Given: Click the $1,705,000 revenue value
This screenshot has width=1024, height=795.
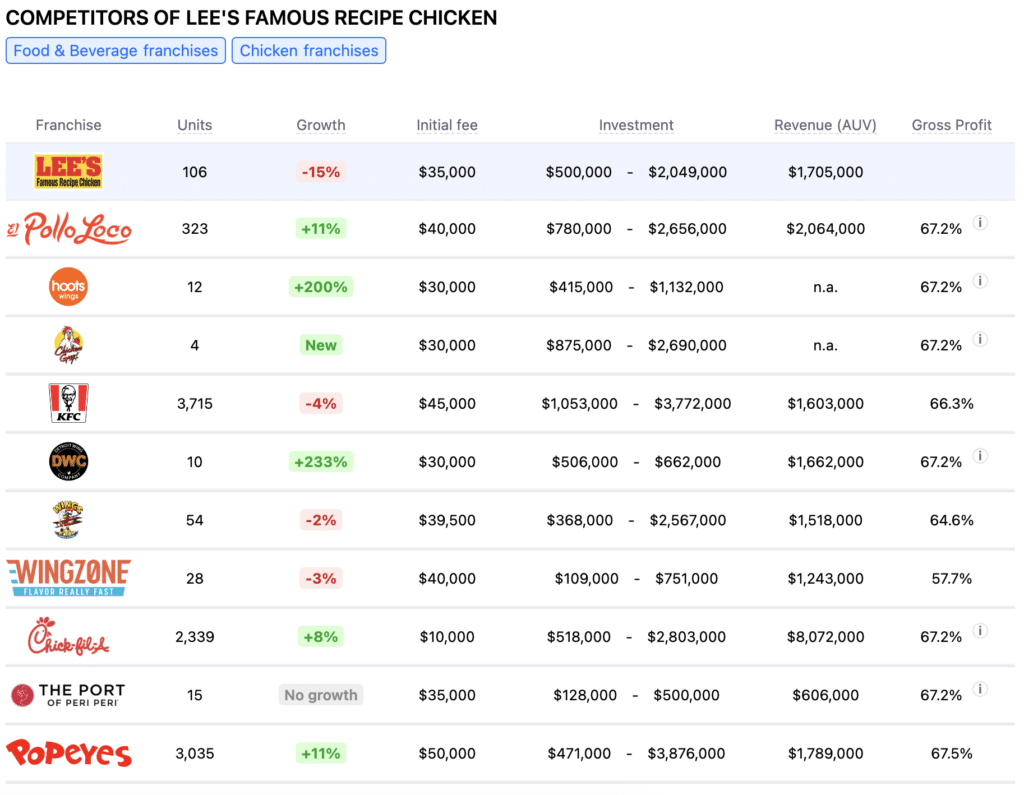Looking at the screenshot, I should (825, 172).
